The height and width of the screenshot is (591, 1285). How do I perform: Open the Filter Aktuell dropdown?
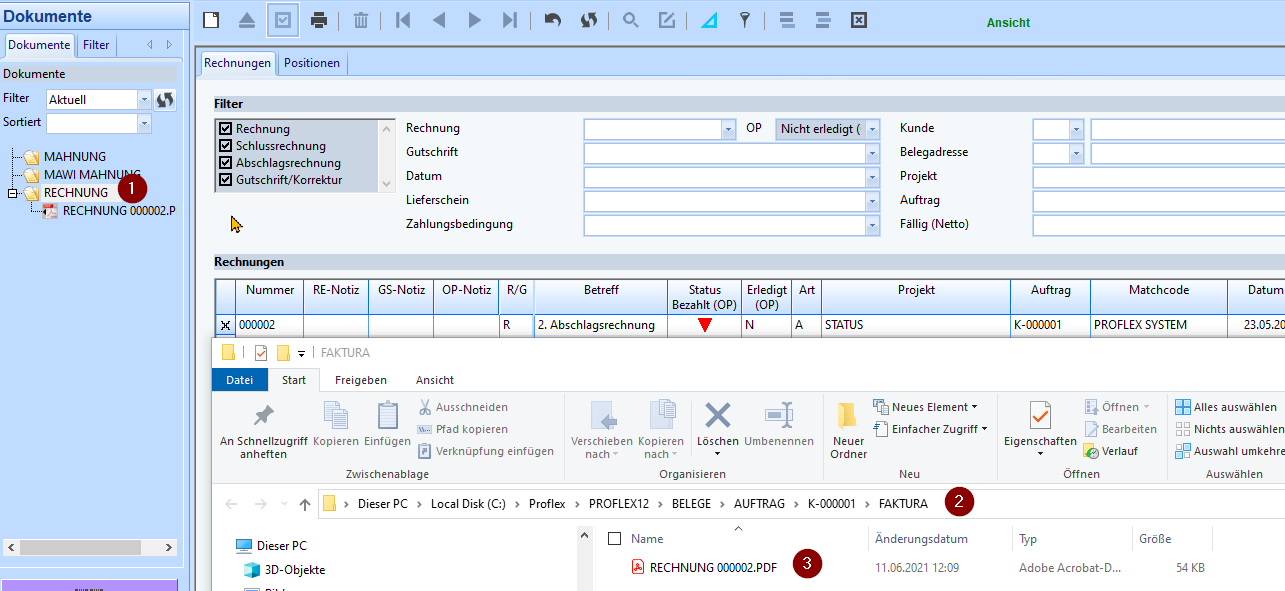point(144,100)
